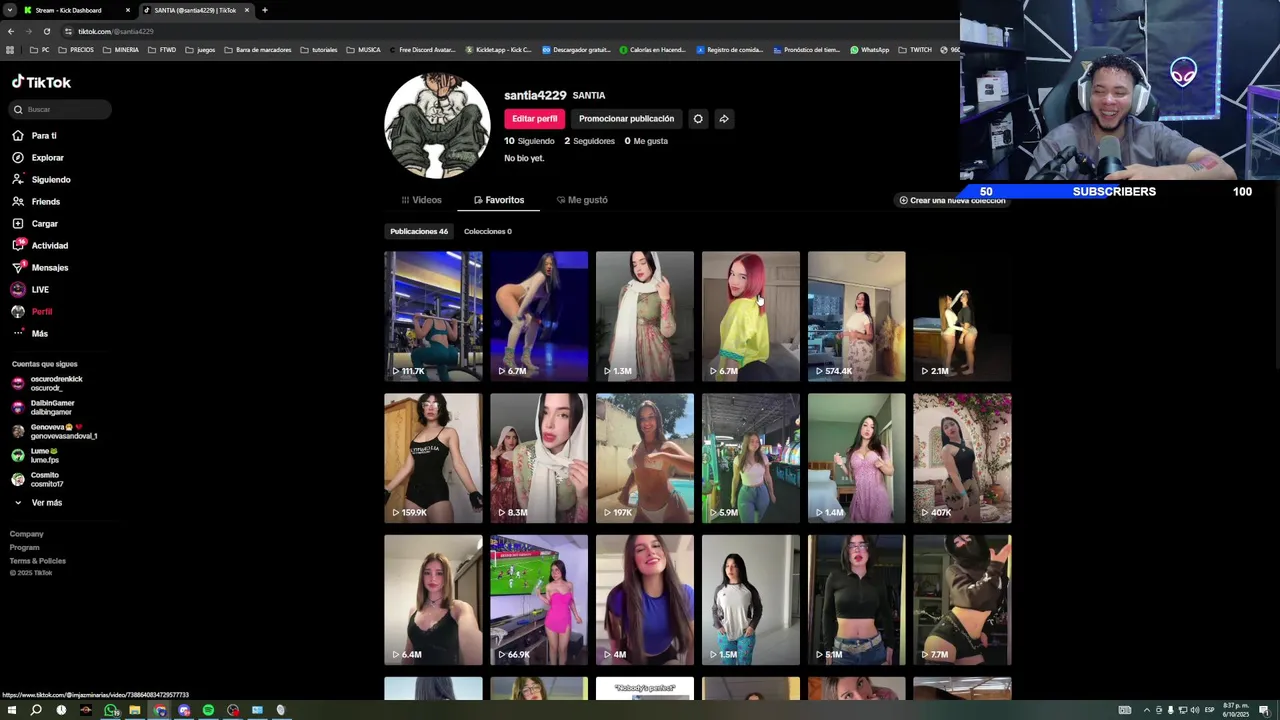Click Crear una nueva colección
This screenshot has height=720, width=1280.
952,200
